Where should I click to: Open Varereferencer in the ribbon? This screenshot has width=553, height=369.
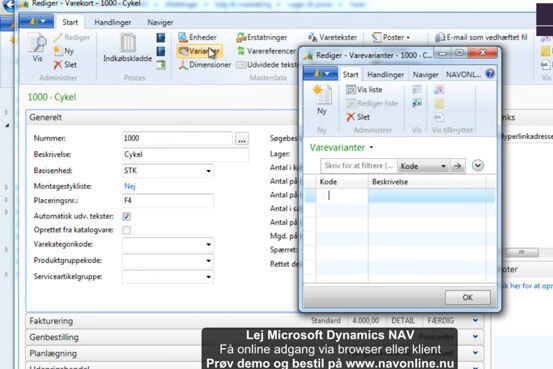[267, 51]
